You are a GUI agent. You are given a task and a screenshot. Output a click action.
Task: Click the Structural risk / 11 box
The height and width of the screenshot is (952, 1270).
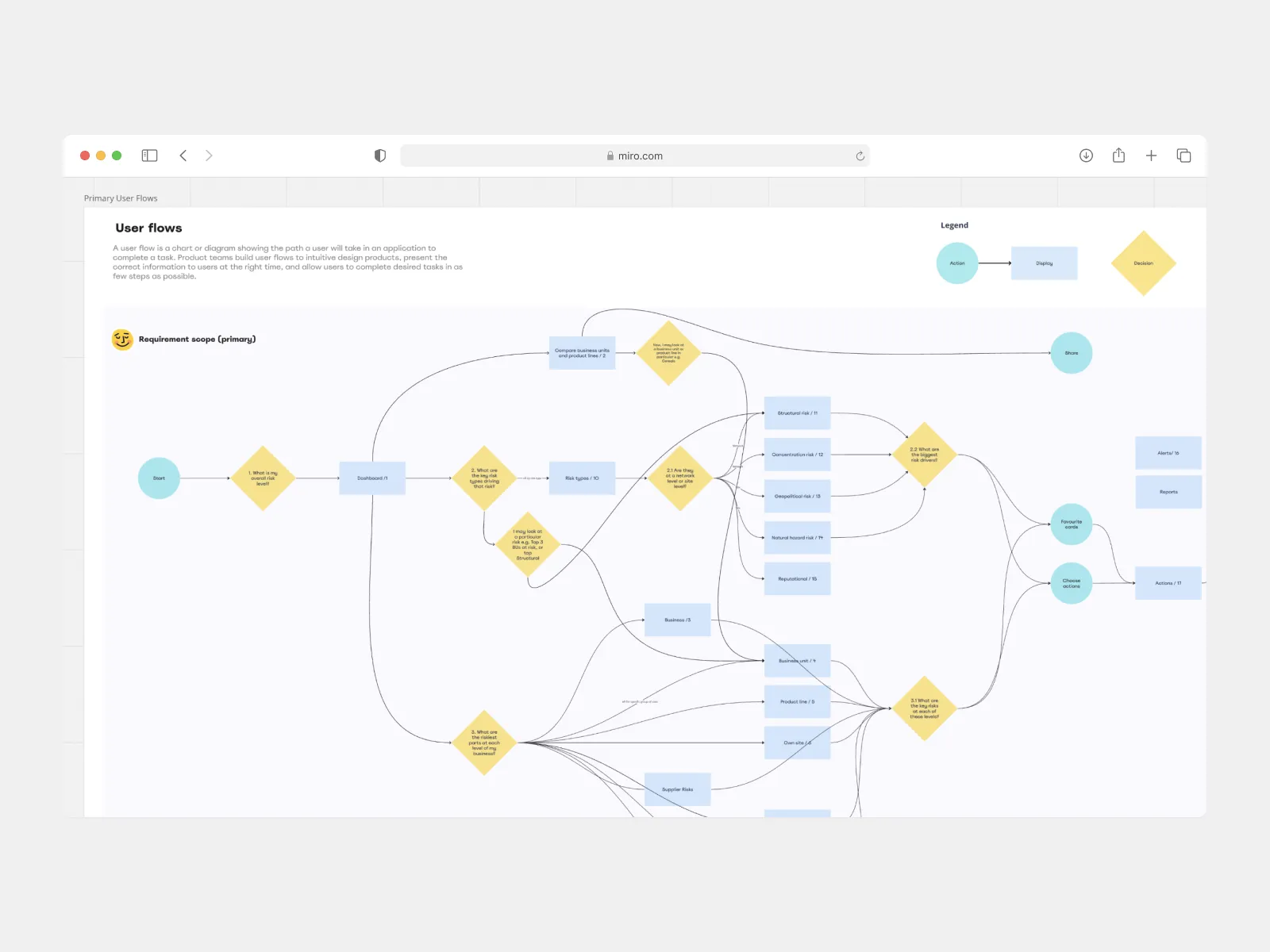click(797, 413)
